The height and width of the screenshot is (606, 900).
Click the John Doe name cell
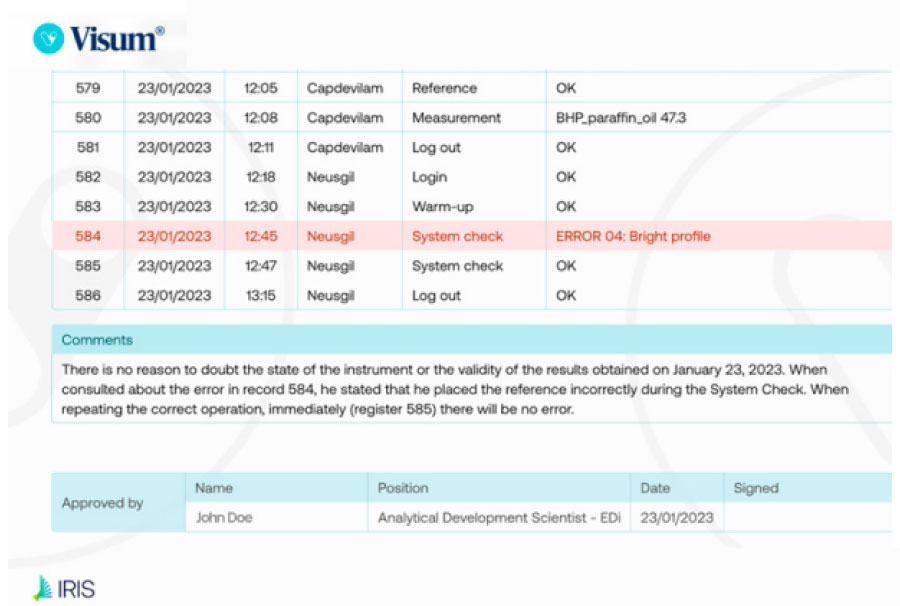(x=224, y=518)
